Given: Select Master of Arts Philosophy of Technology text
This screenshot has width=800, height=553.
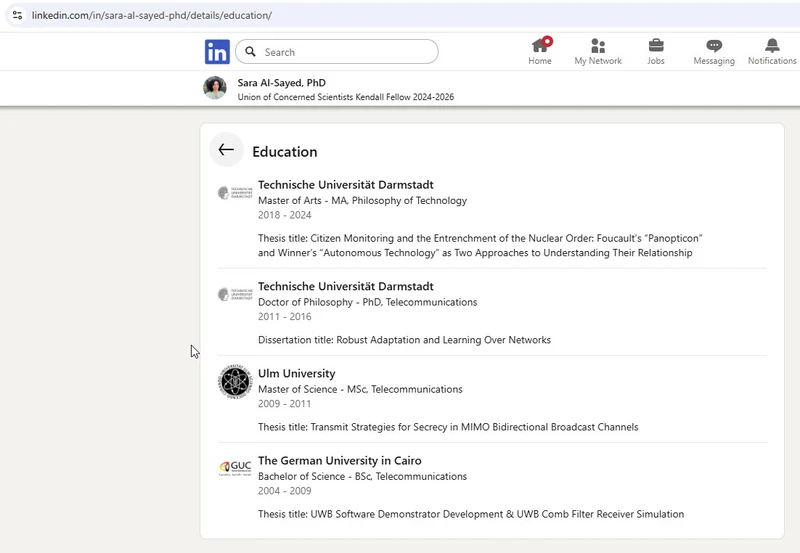Looking at the screenshot, I should coord(362,200).
